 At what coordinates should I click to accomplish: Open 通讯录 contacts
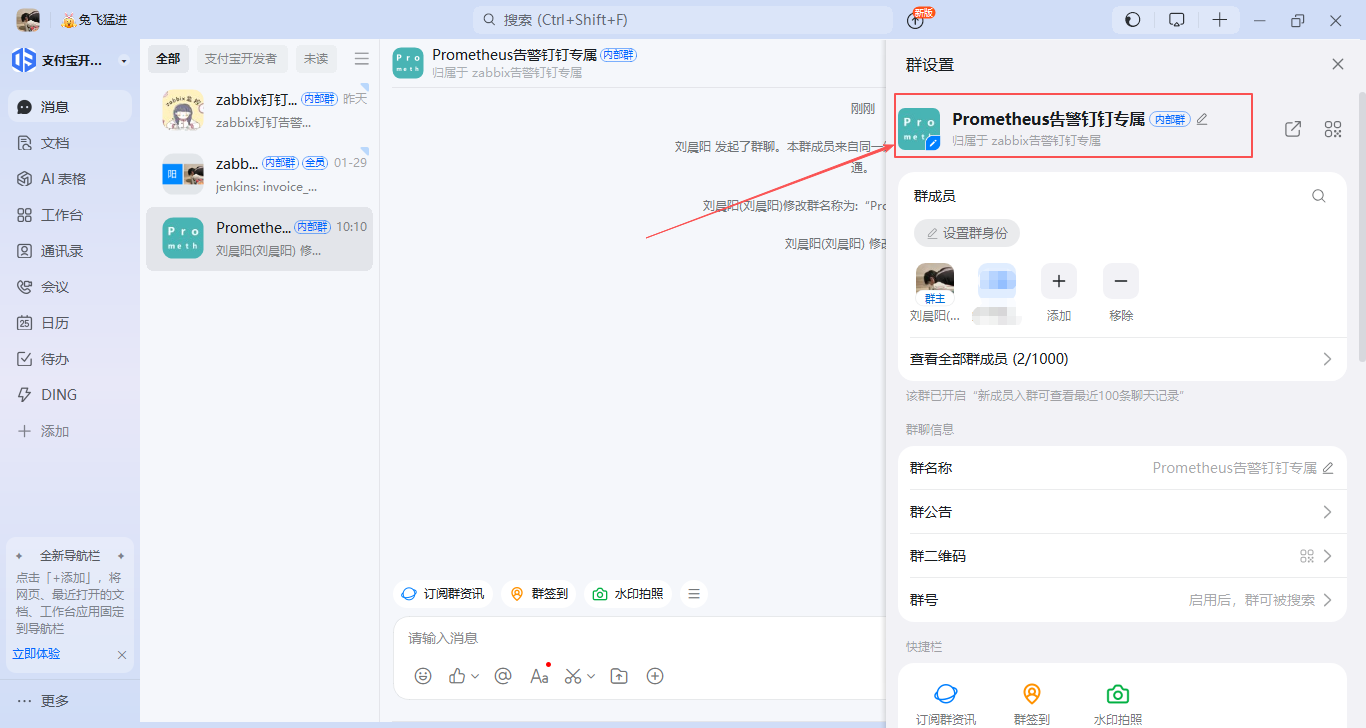[69, 251]
